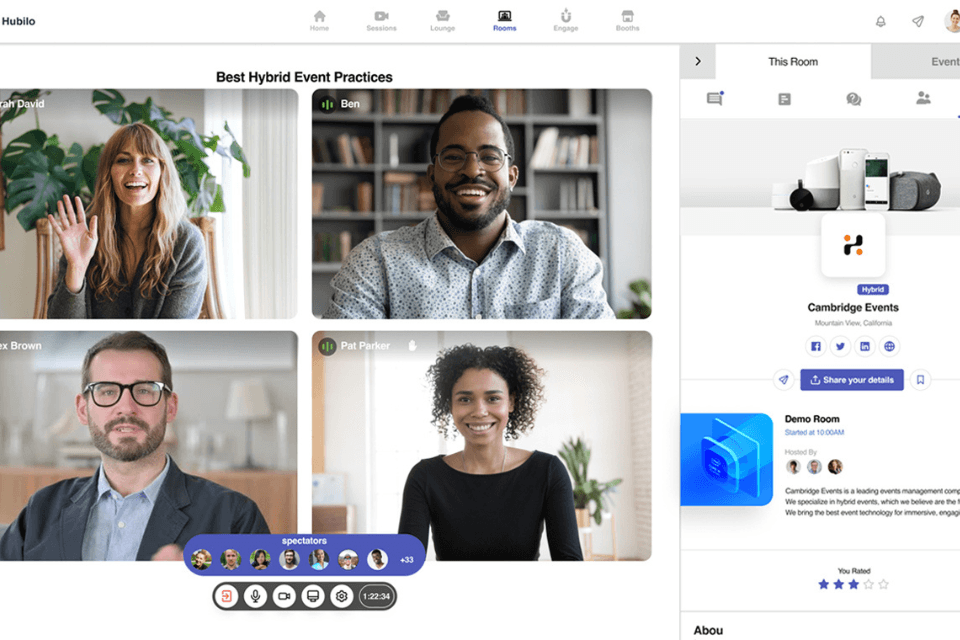Open Cambridge Events LinkedIn profile
Image resolution: width=960 pixels, height=640 pixels.
coord(865,346)
